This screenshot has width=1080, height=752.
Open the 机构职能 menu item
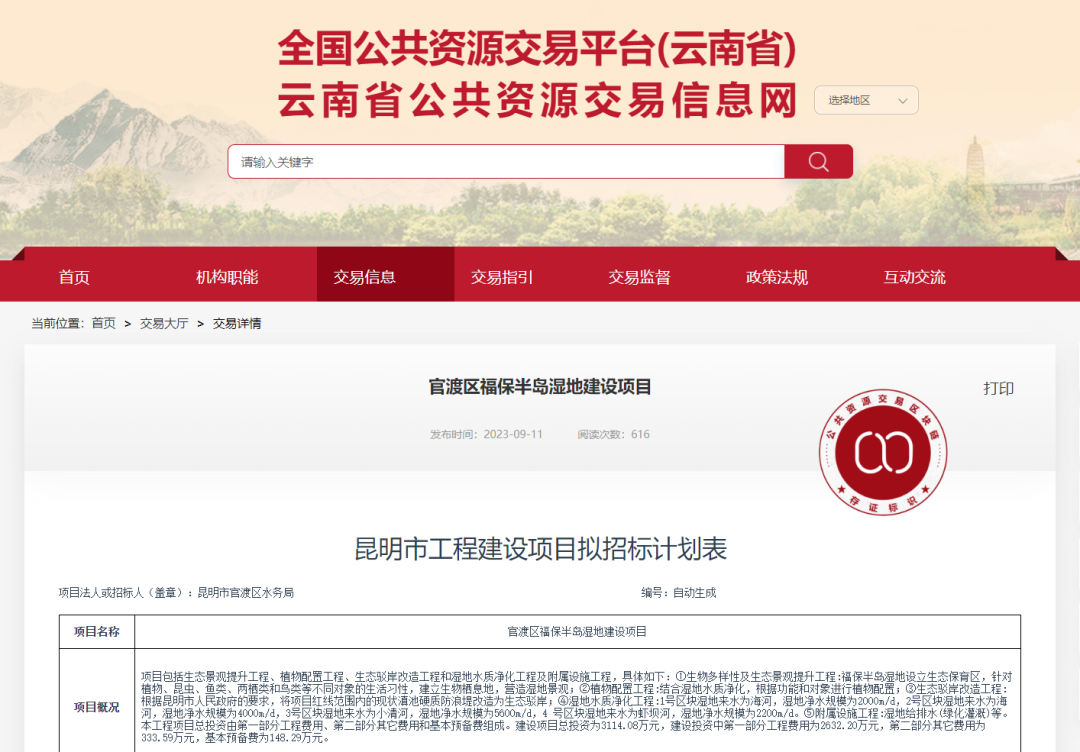point(227,277)
